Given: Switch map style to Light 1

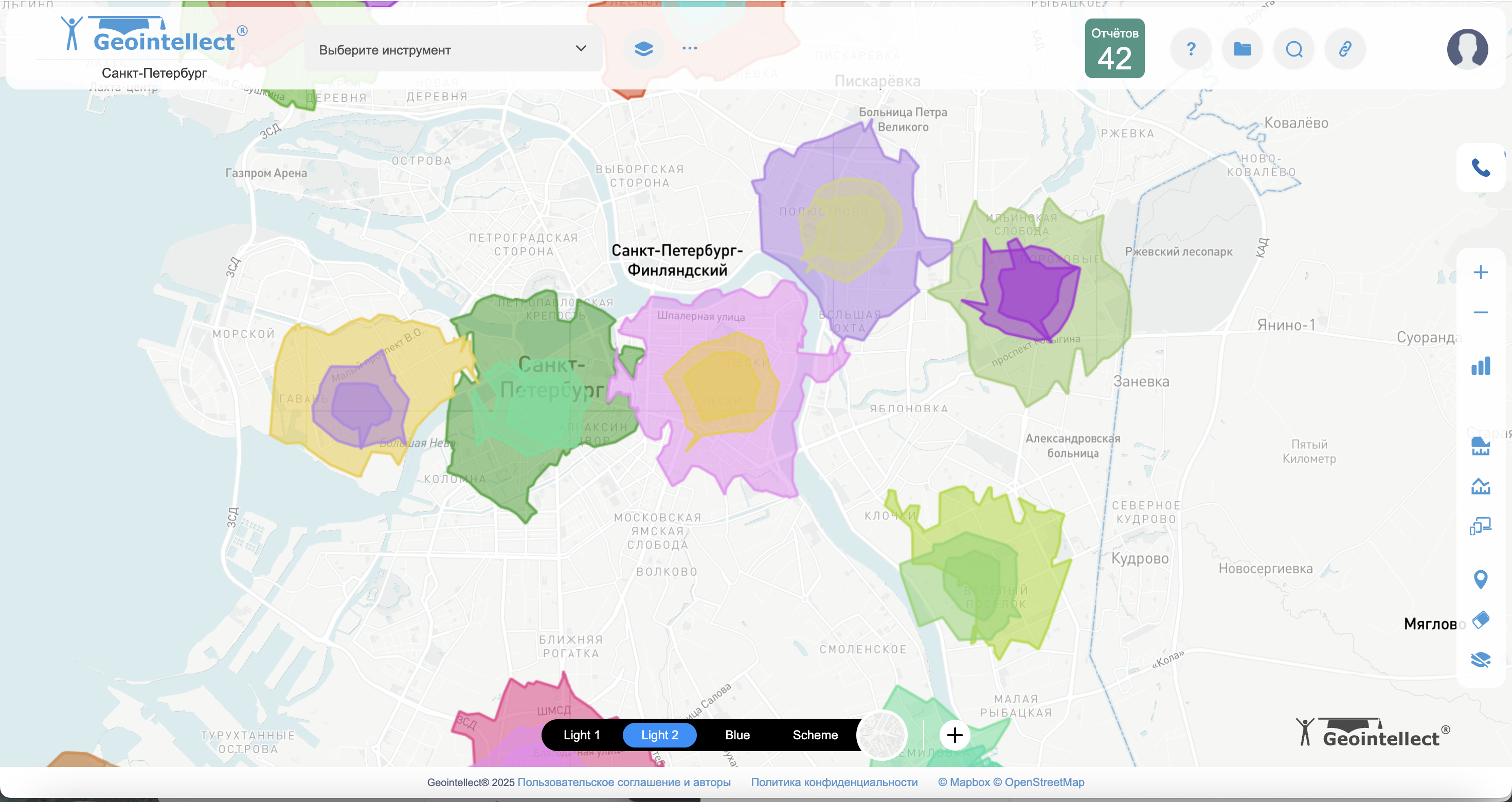Looking at the screenshot, I should pos(581,735).
